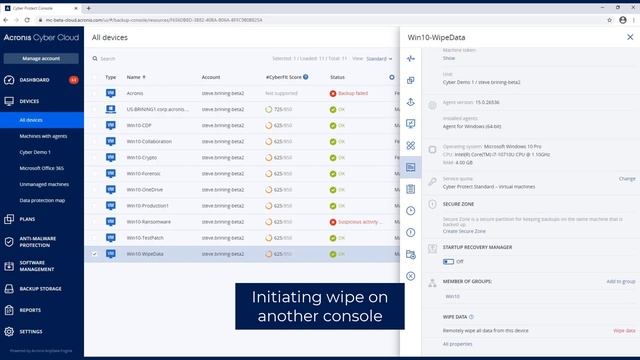Bookmark page with the star icon

point(609,20)
